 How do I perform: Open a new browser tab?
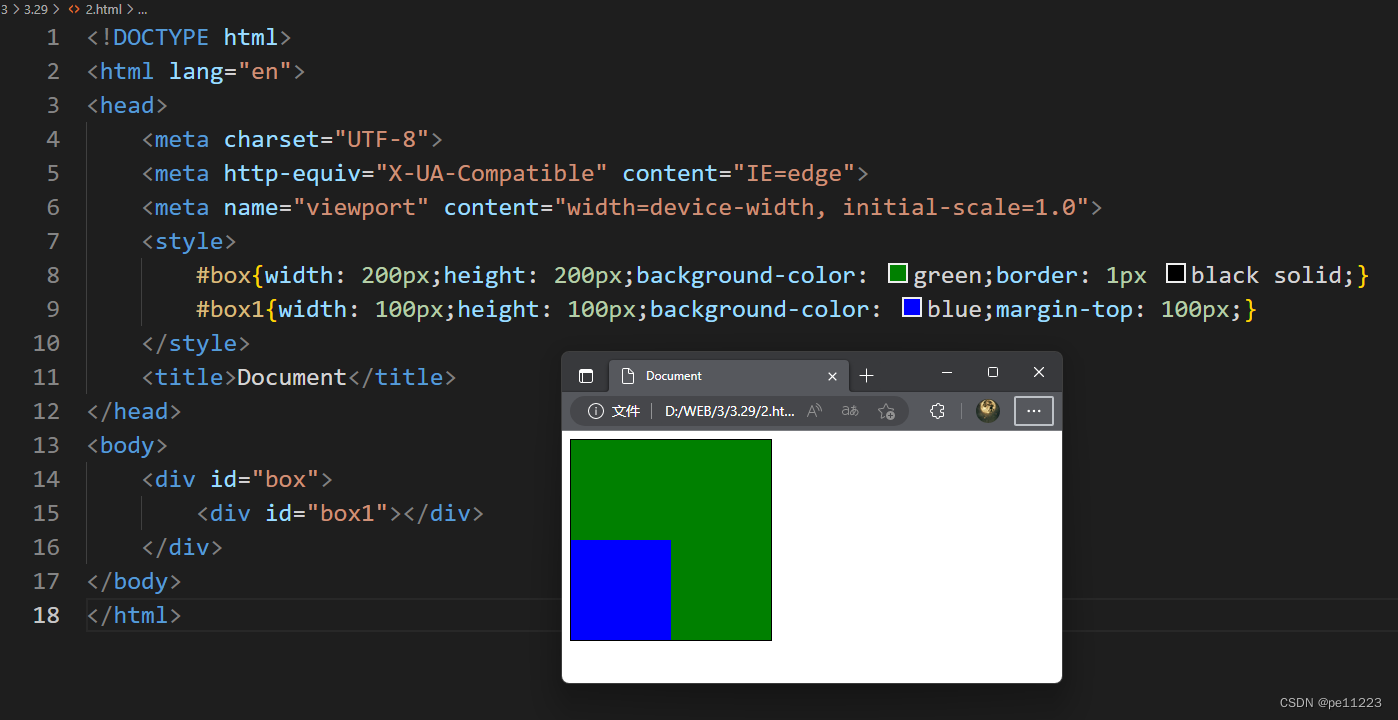click(x=866, y=376)
